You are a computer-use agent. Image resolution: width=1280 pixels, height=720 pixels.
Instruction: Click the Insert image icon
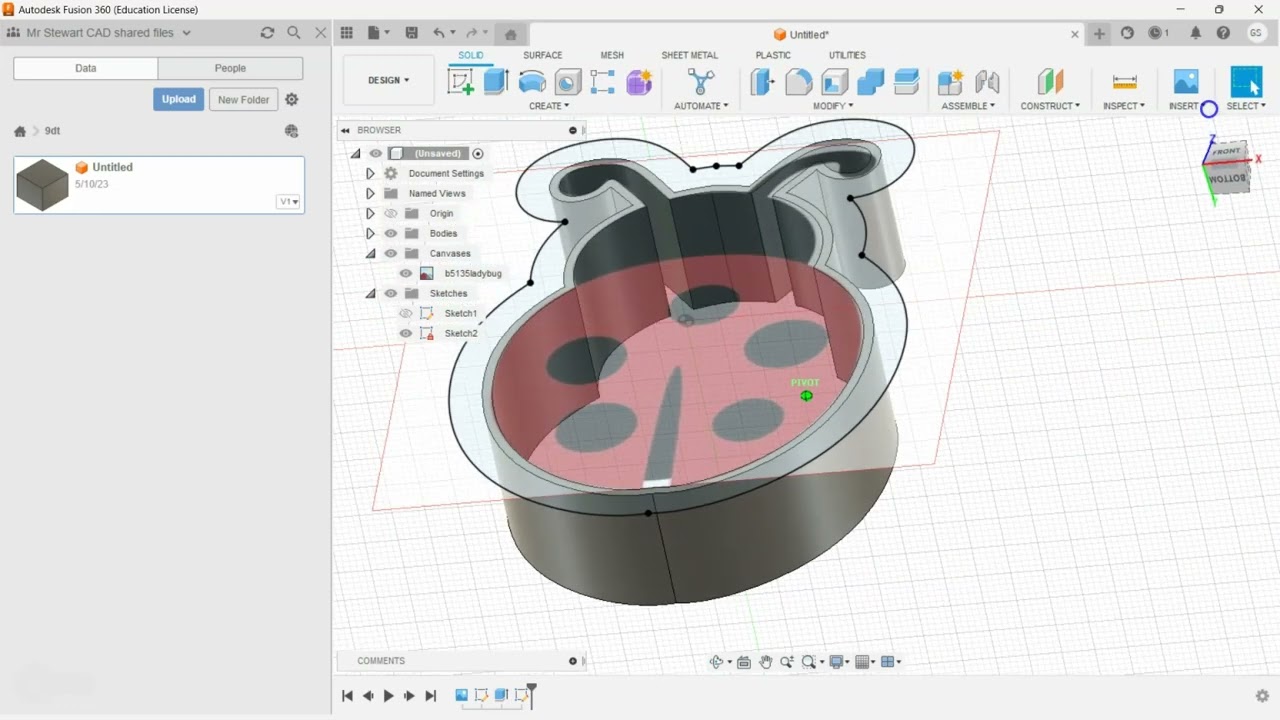pos(1186,82)
